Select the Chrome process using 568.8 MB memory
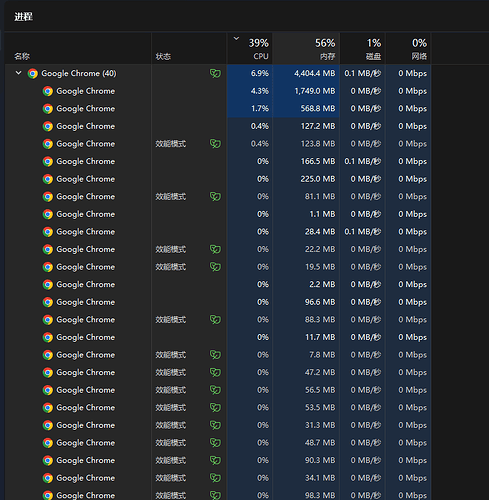The width and height of the screenshot is (489, 500). 218,109
